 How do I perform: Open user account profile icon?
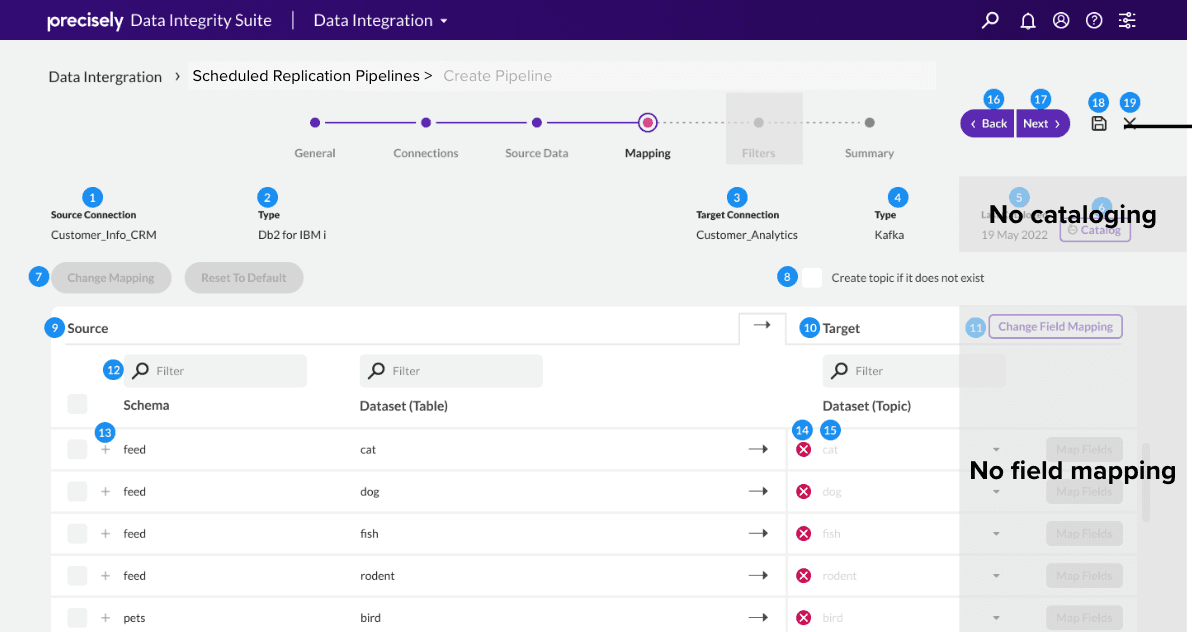pos(1061,21)
